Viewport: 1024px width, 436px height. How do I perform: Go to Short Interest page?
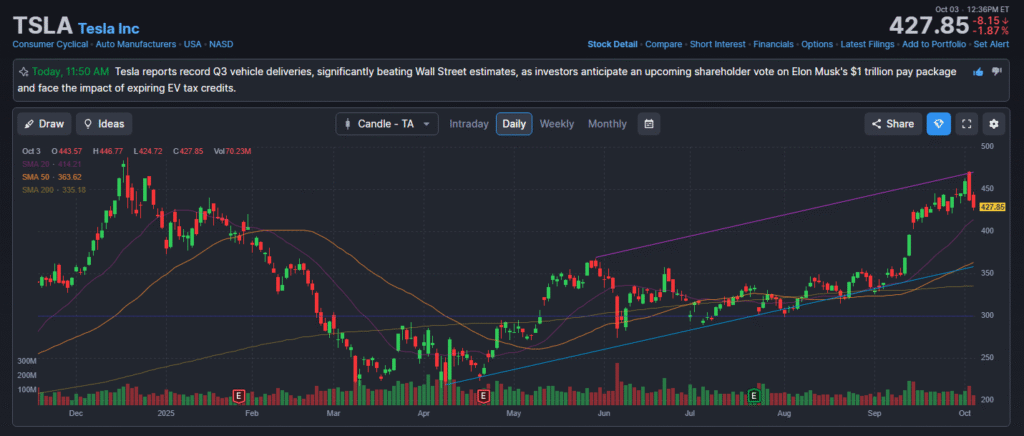[716, 44]
